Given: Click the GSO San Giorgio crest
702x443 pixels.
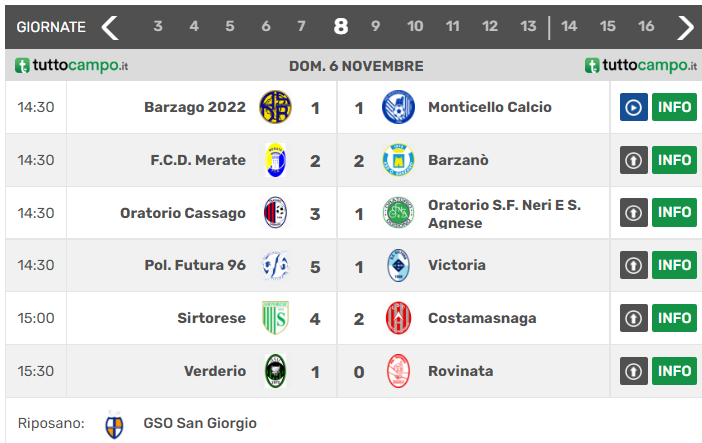Looking at the screenshot, I should tap(115, 424).
